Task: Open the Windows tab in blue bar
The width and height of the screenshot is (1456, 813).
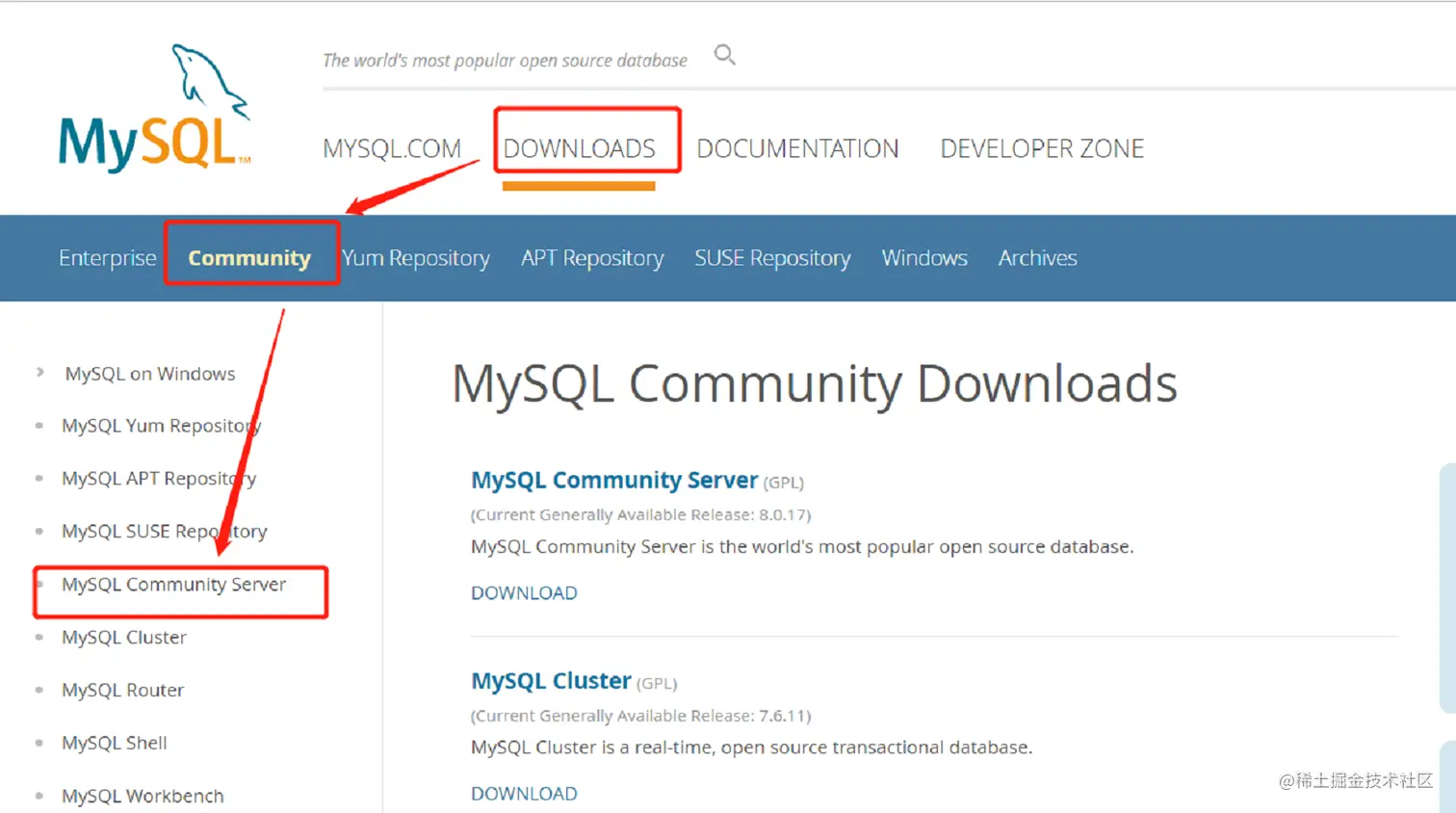Action: [924, 258]
